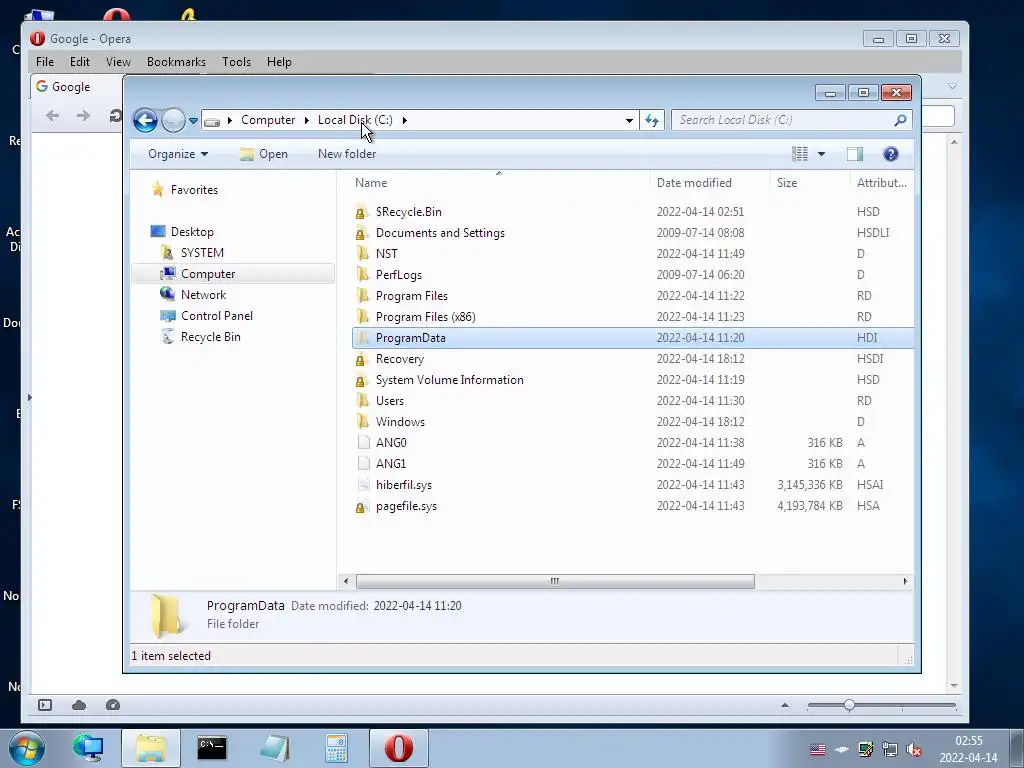
Task: Select the Windows folder icon
Action: (x=362, y=422)
